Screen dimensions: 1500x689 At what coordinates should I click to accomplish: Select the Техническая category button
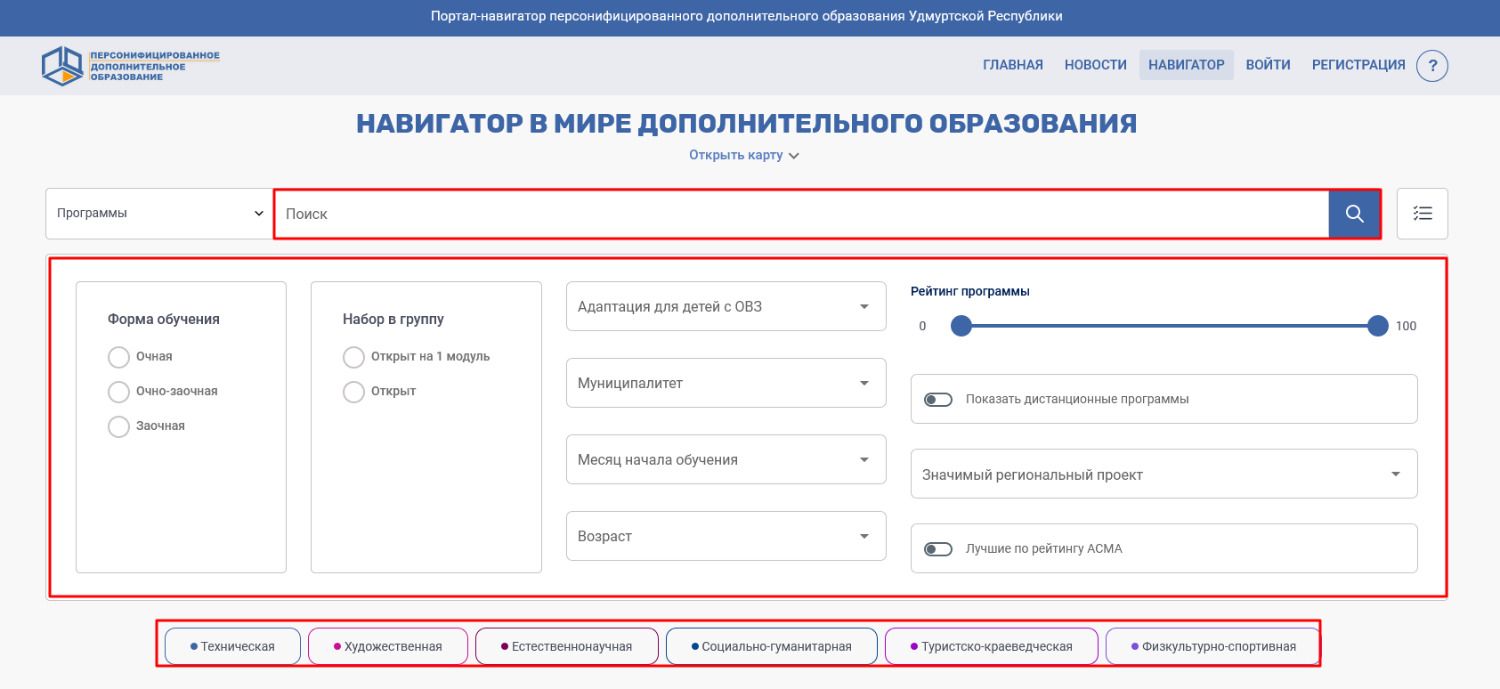(x=233, y=647)
